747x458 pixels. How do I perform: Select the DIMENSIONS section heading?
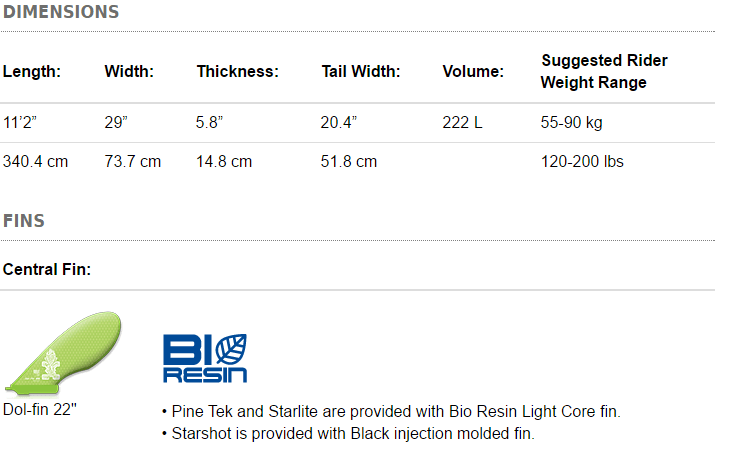tap(61, 12)
